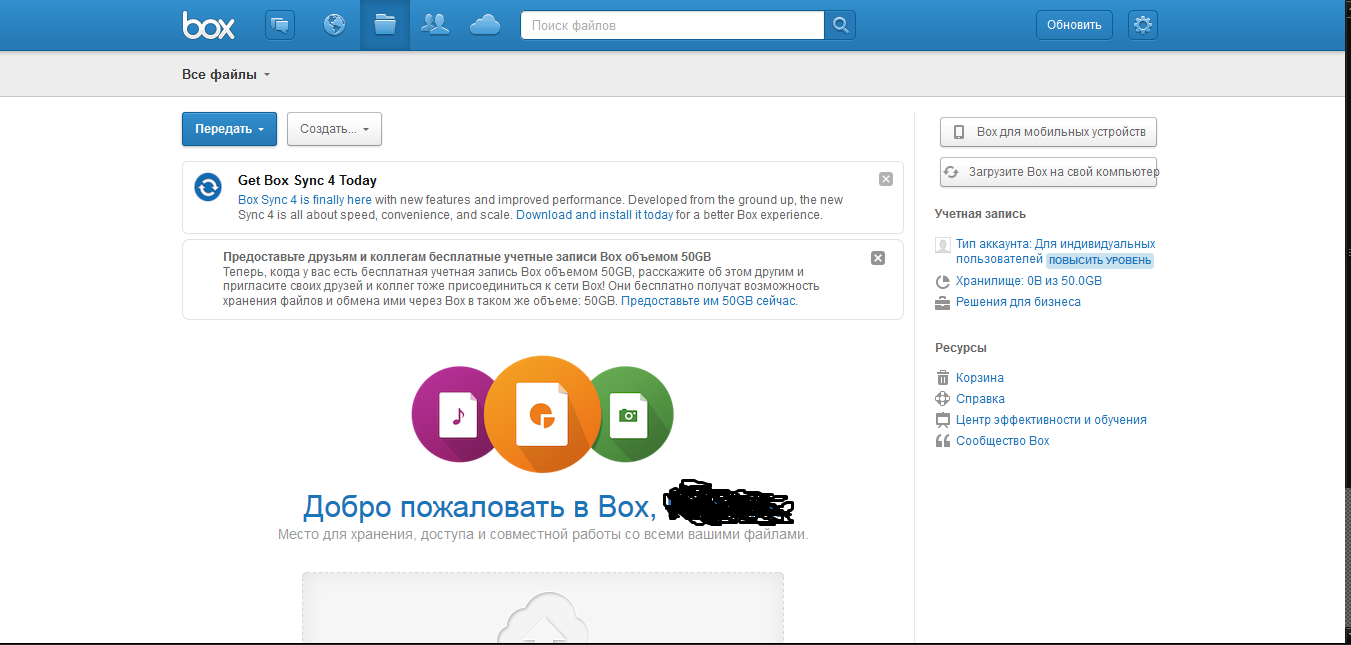Open the globe updates icon
Viewport: 1351px width, 645px height.
coord(334,25)
